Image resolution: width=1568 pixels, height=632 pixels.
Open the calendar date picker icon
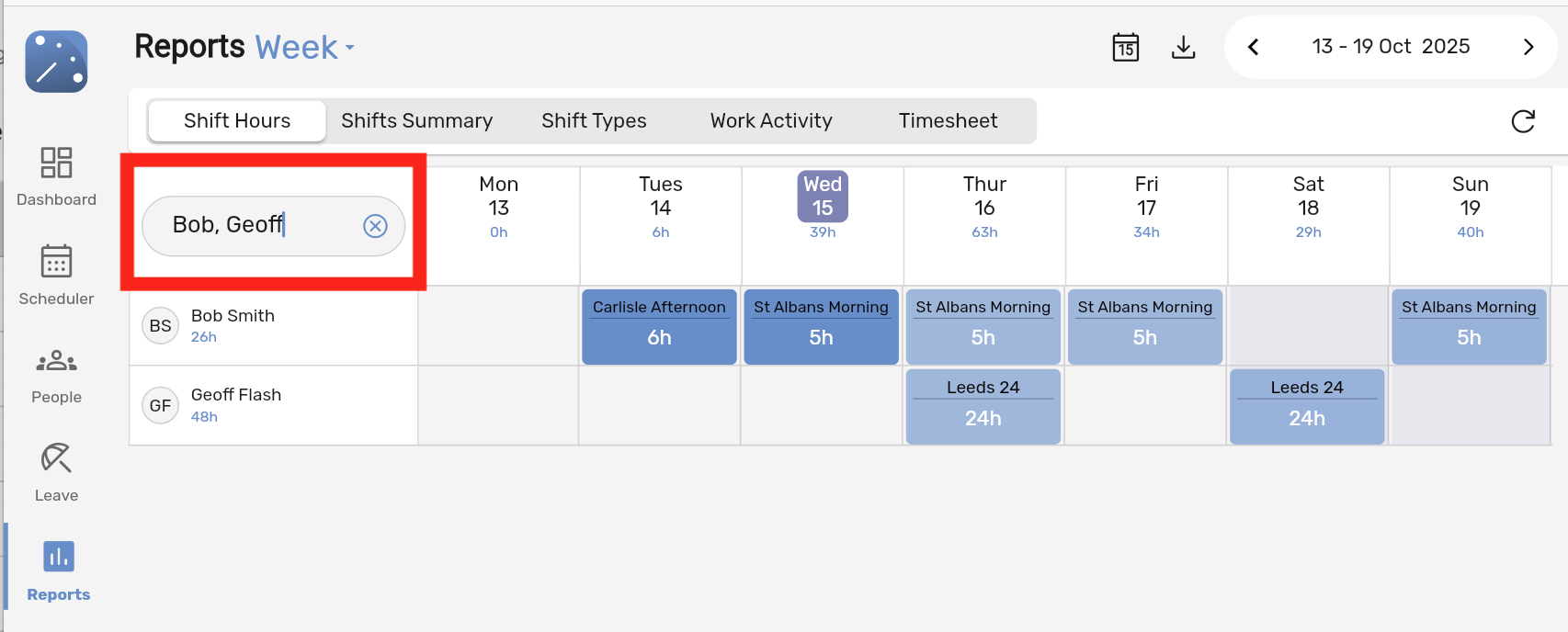coord(1125,47)
